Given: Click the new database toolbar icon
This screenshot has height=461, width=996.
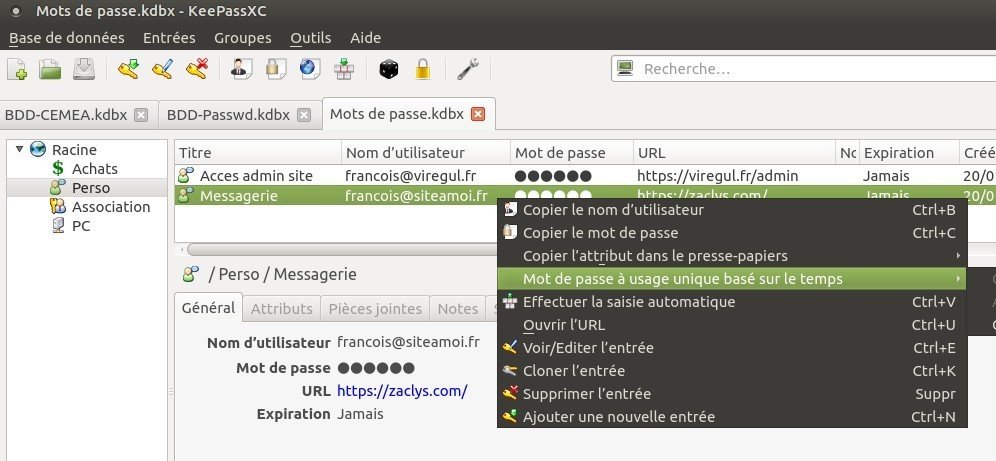Looking at the screenshot, I should point(17,69).
